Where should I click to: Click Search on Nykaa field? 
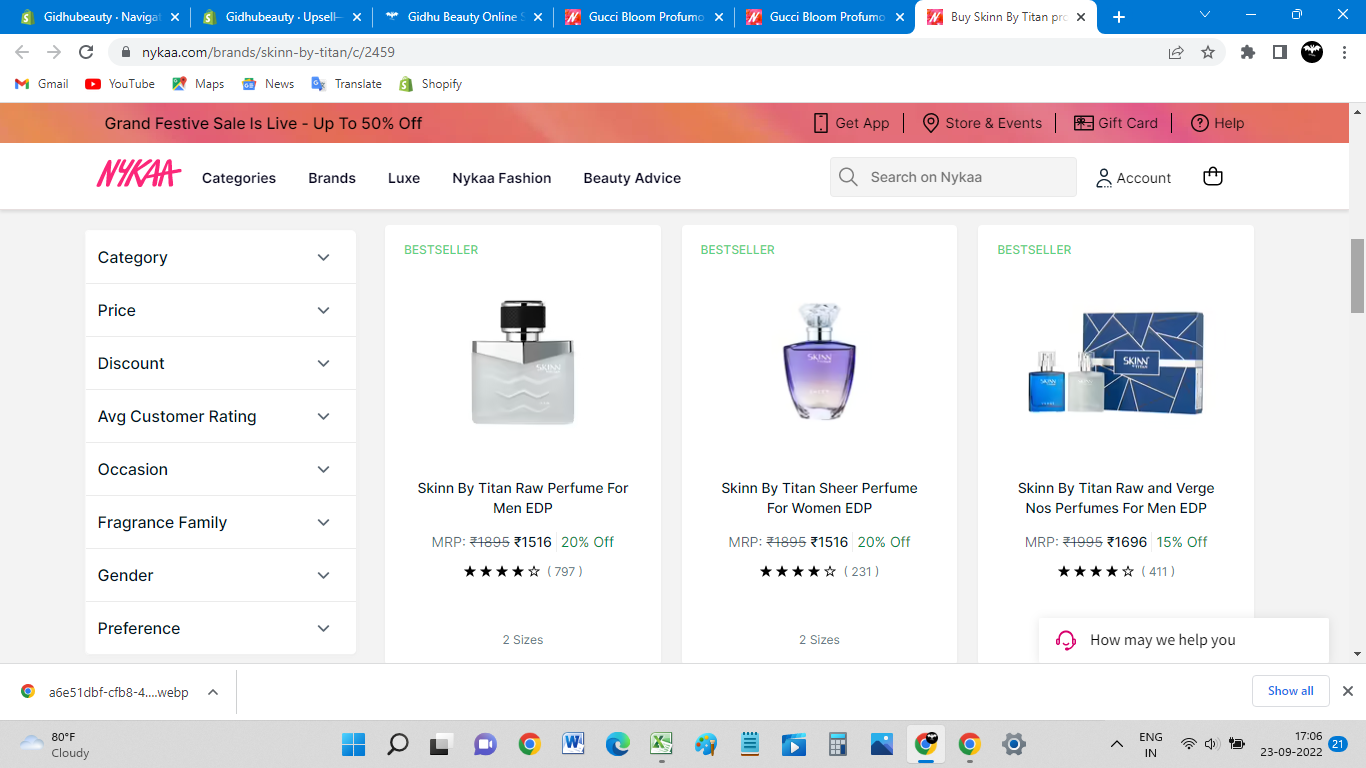tap(953, 177)
